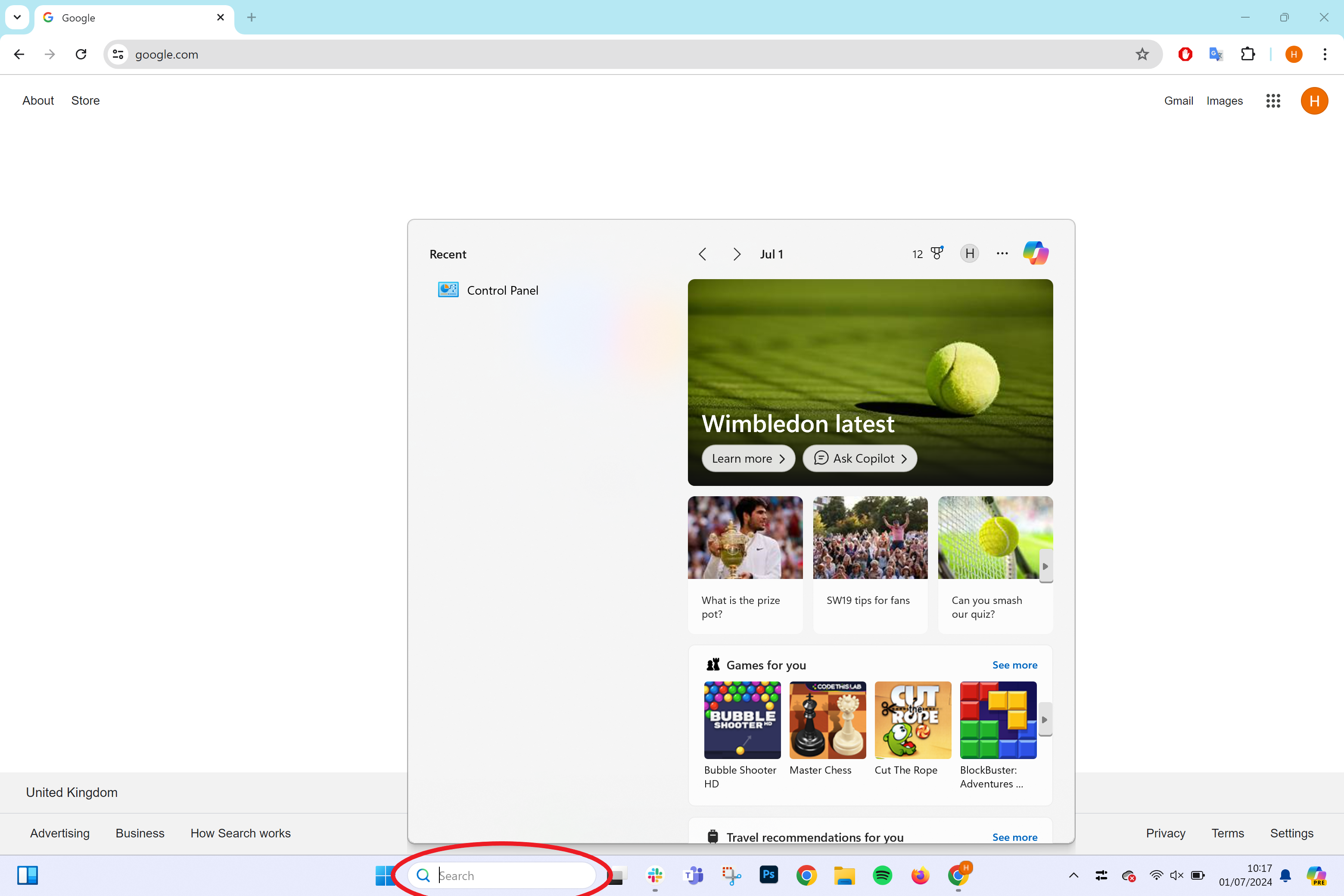Viewport: 1344px width, 896px height.
Task: View site information icon in address bar
Action: click(x=118, y=54)
